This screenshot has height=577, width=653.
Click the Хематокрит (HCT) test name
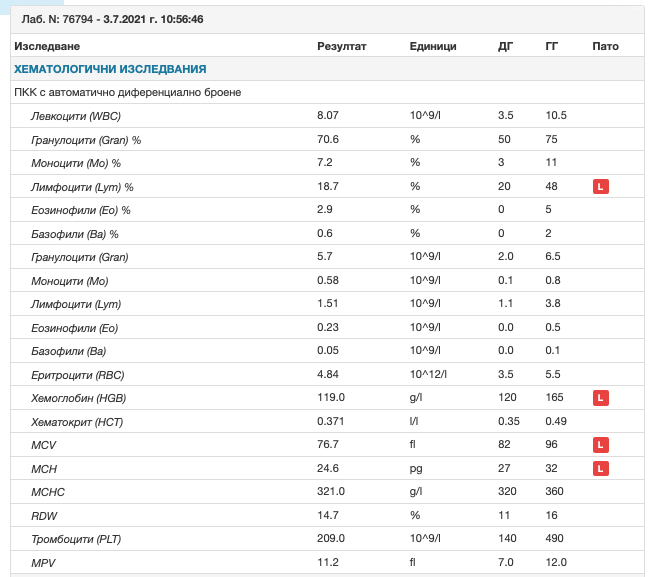click(77, 421)
